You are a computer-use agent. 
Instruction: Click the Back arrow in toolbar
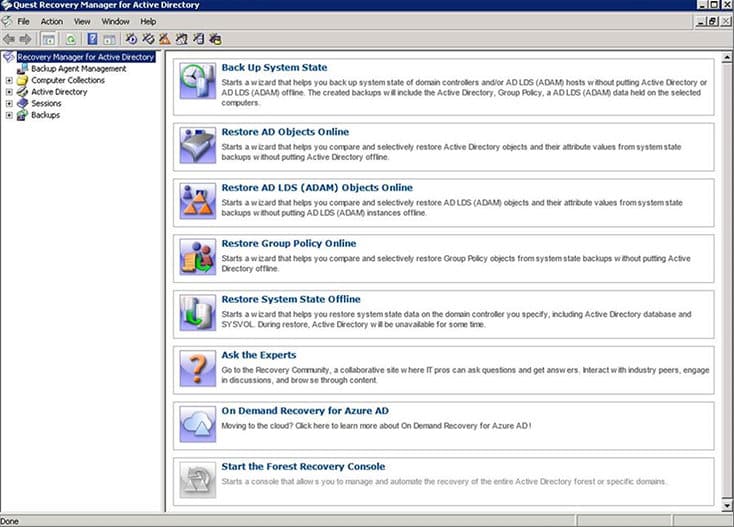point(8,39)
